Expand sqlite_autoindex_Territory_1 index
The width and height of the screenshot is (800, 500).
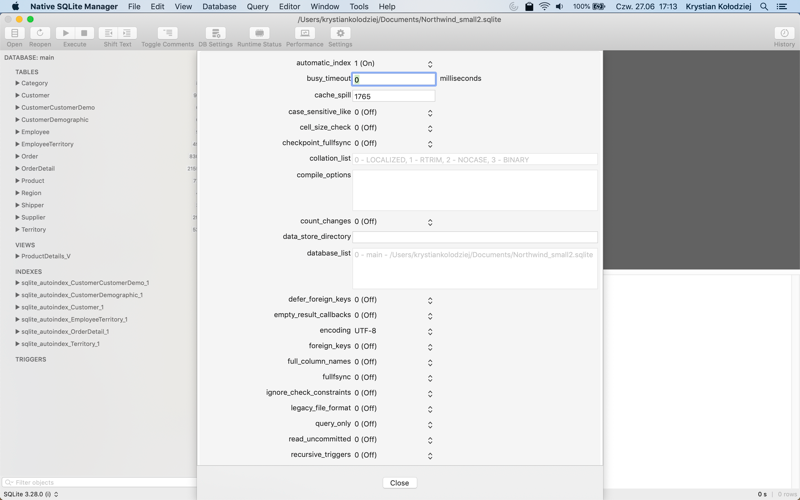[x=17, y=344]
